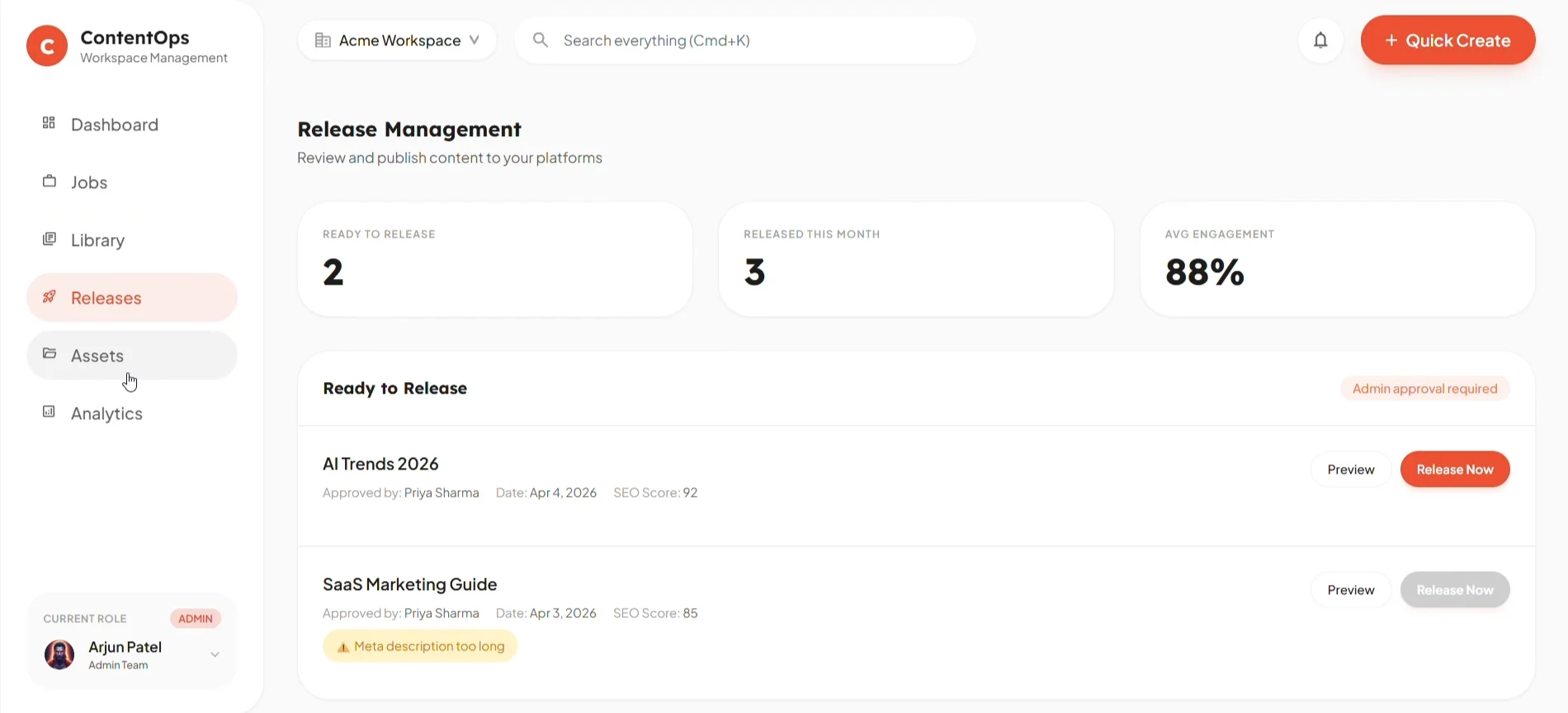Image resolution: width=1568 pixels, height=713 pixels.
Task: Click the Jobs briefcase icon
Action: coord(50,181)
